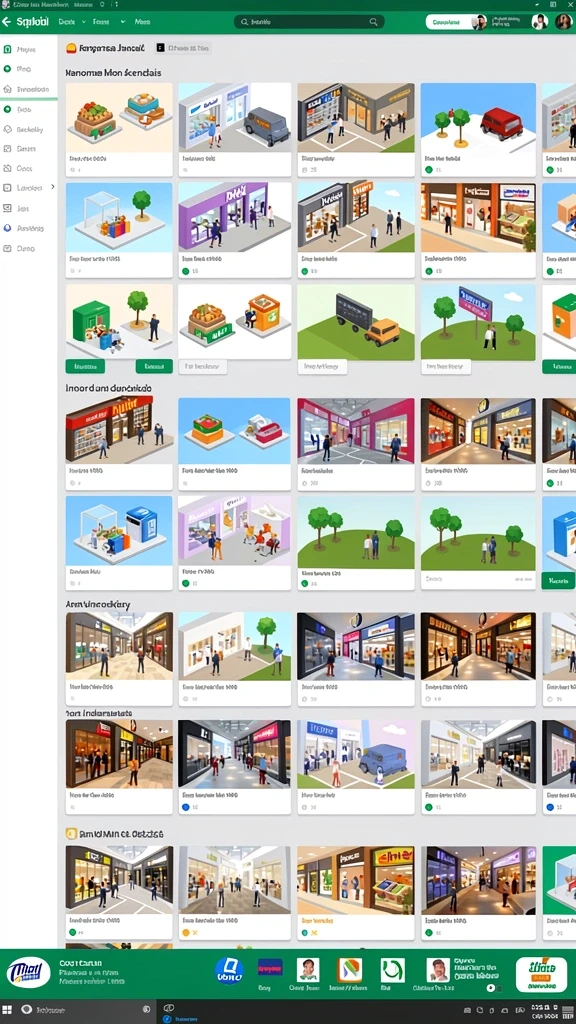The width and height of the screenshot is (576, 1024).
Task: Click the left green button under the green kiosk card
Action: tap(85, 366)
